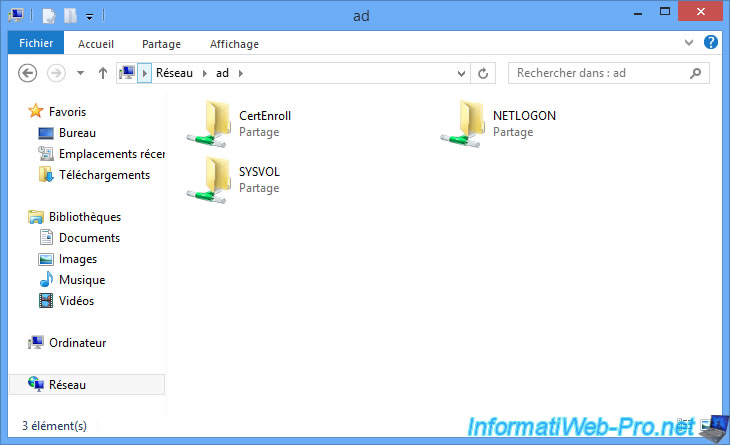This screenshot has height=445, width=730.
Task: Switch to the Partage ribbon tab
Action: click(161, 43)
